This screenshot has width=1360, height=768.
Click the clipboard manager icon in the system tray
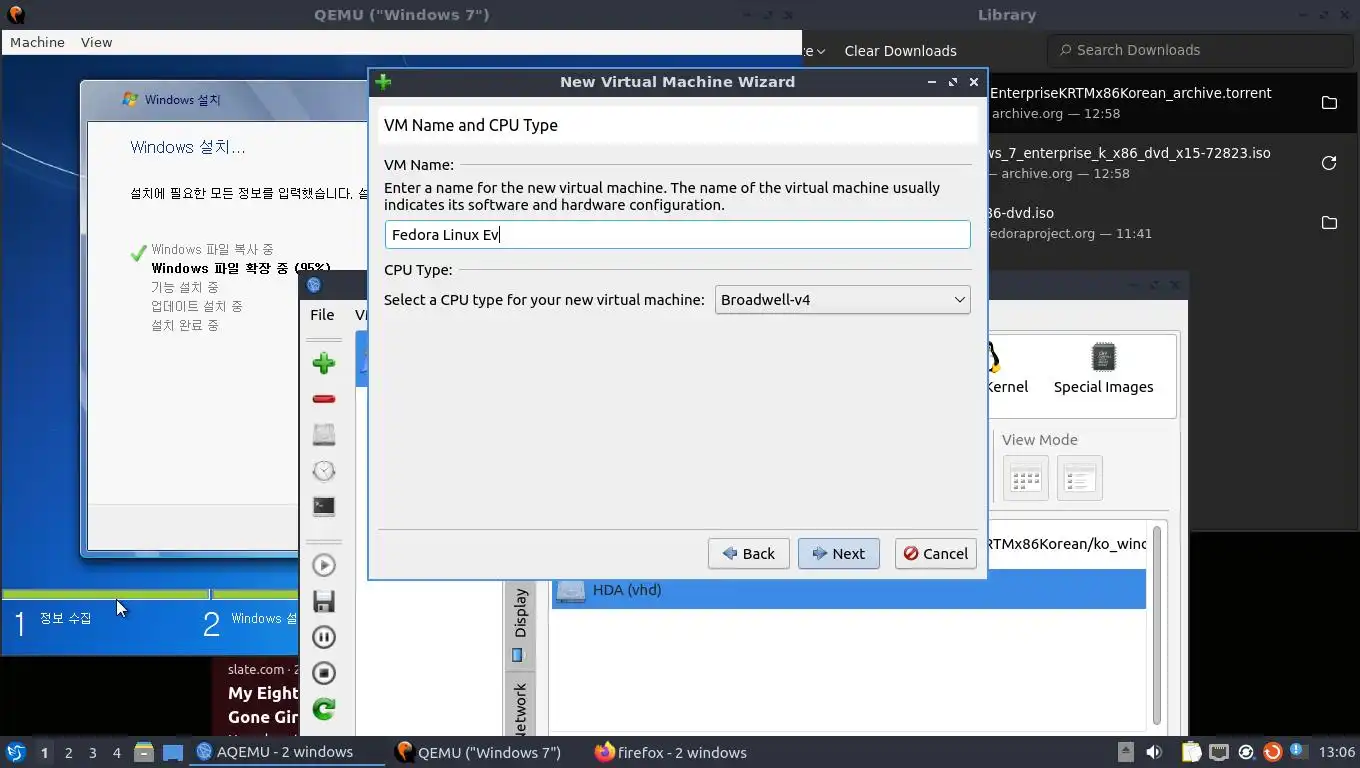tap(1191, 752)
